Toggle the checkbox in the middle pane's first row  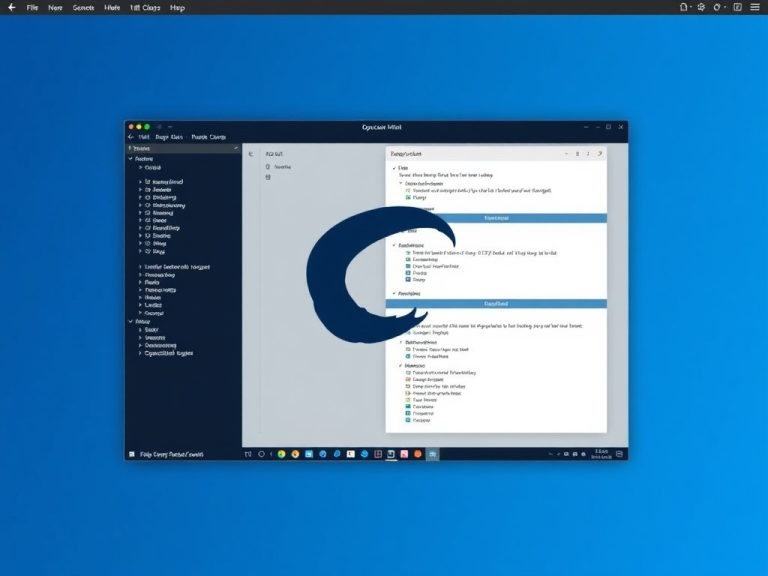click(268, 167)
